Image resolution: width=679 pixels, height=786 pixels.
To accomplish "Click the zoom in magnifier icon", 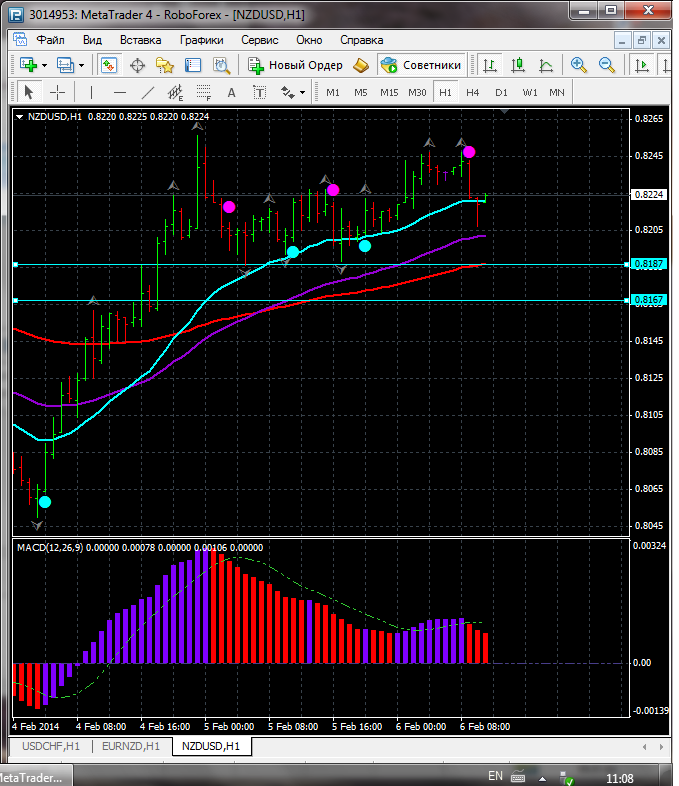I will (x=578, y=65).
